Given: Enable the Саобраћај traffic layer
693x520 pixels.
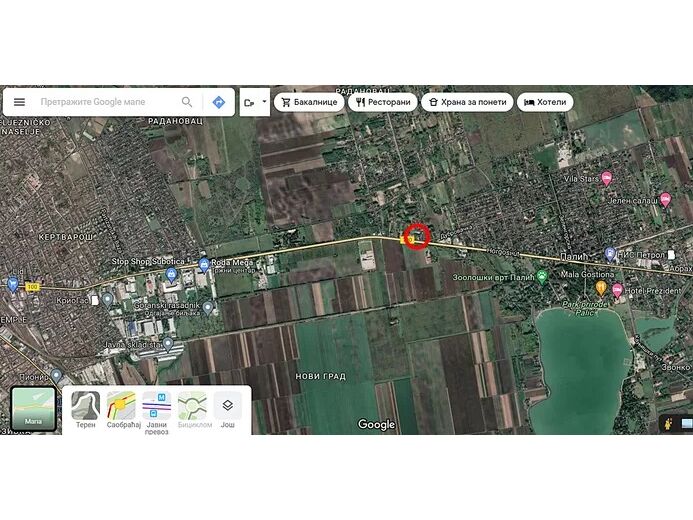Looking at the screenshot, I should (x=121, y=406).
